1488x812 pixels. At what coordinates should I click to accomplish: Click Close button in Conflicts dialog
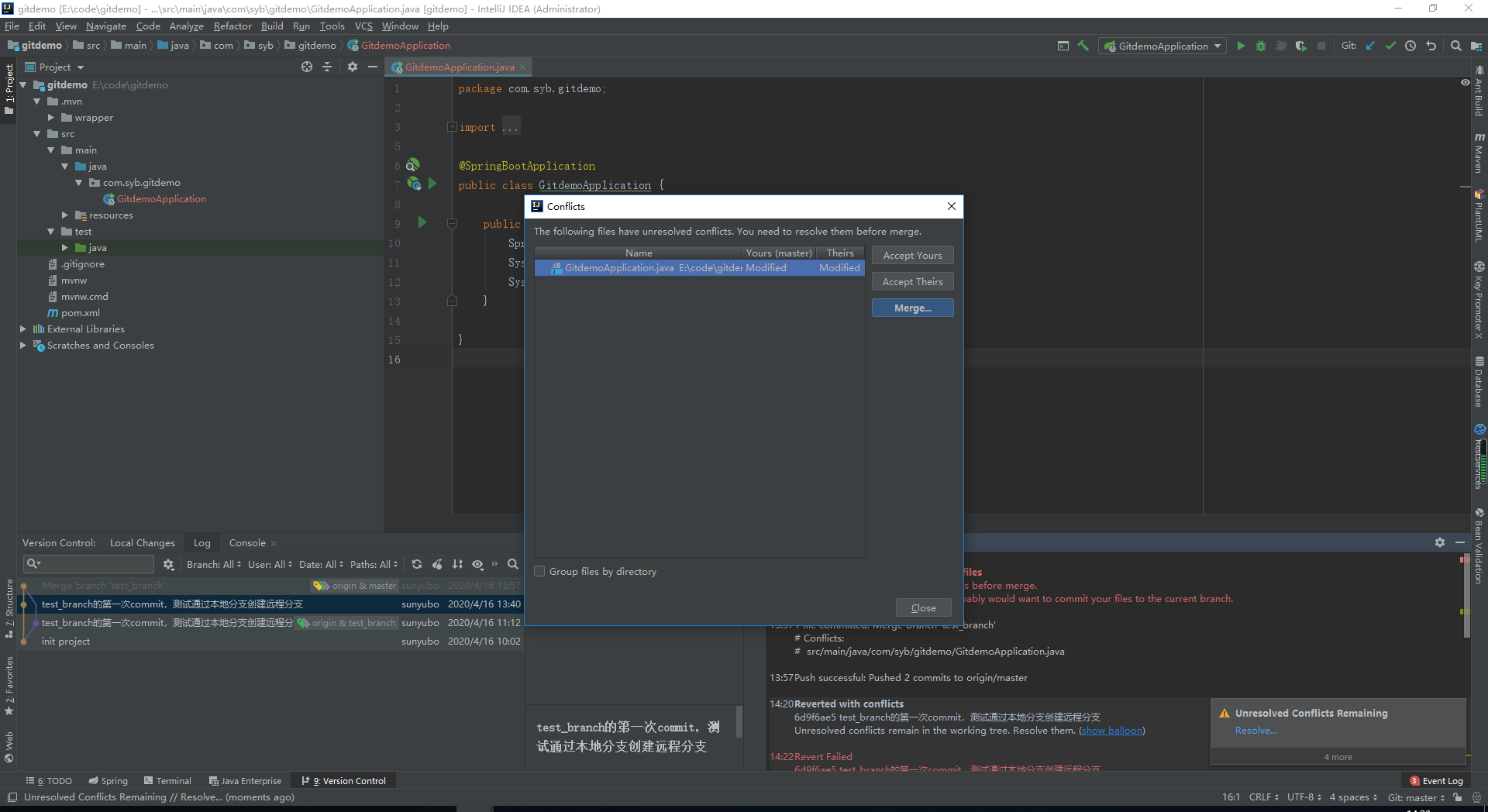click(x=923, y=607)
